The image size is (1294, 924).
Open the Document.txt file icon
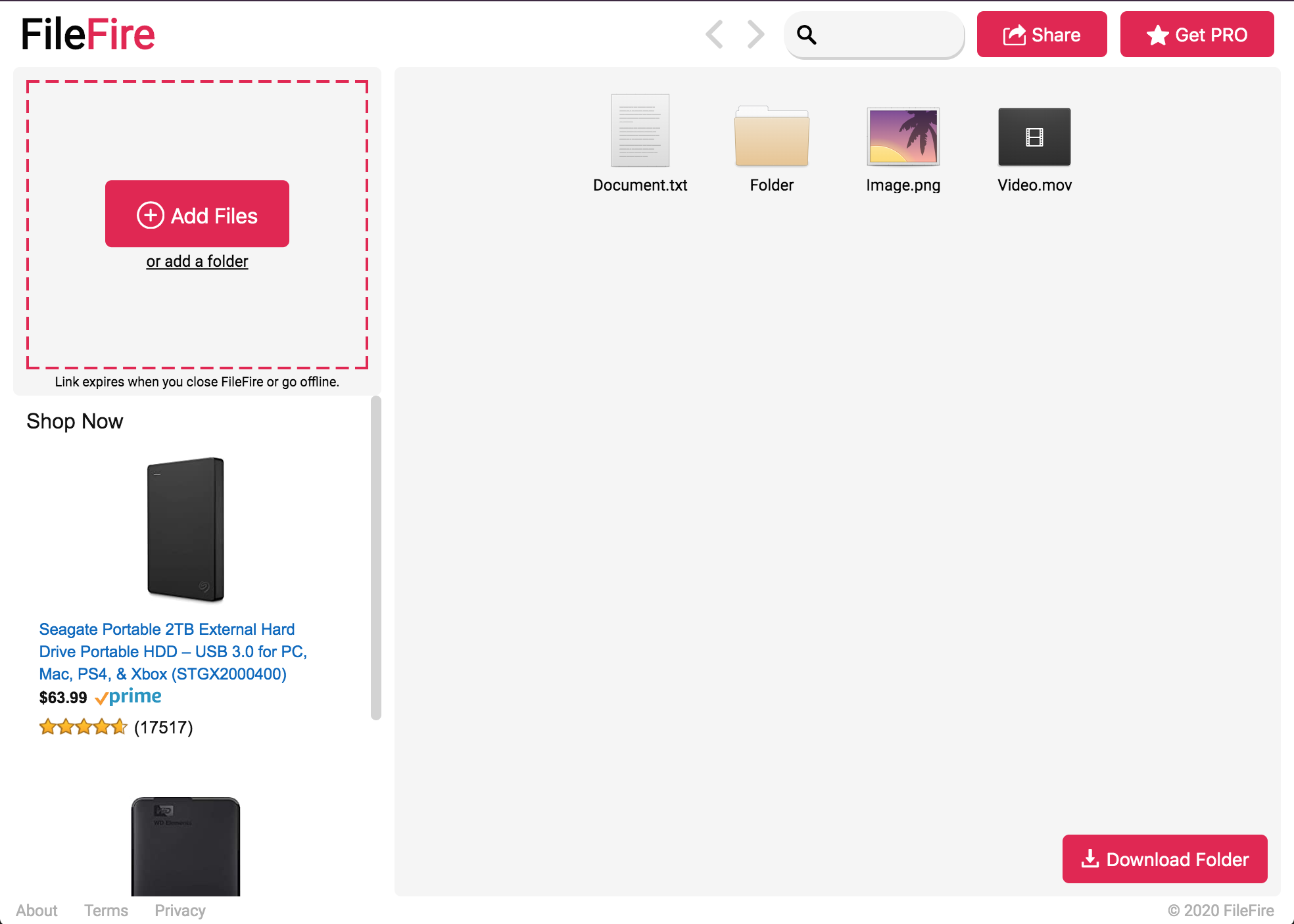coord(640,131)
